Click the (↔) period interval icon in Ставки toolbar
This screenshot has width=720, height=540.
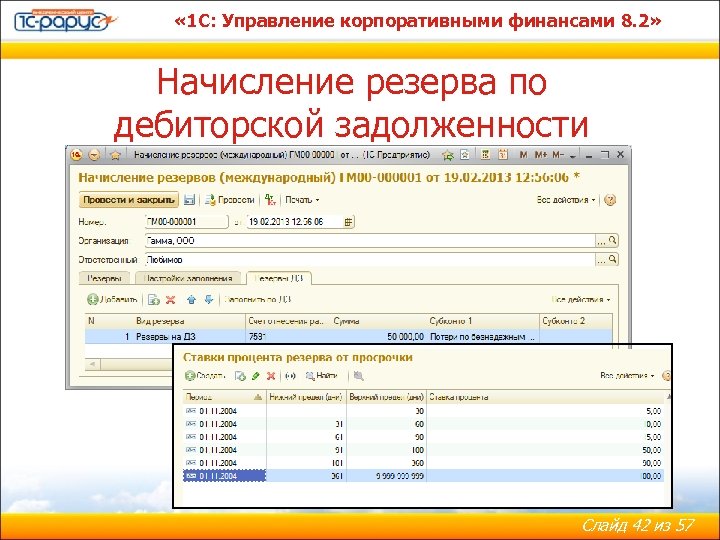click(x=290, y=376)
